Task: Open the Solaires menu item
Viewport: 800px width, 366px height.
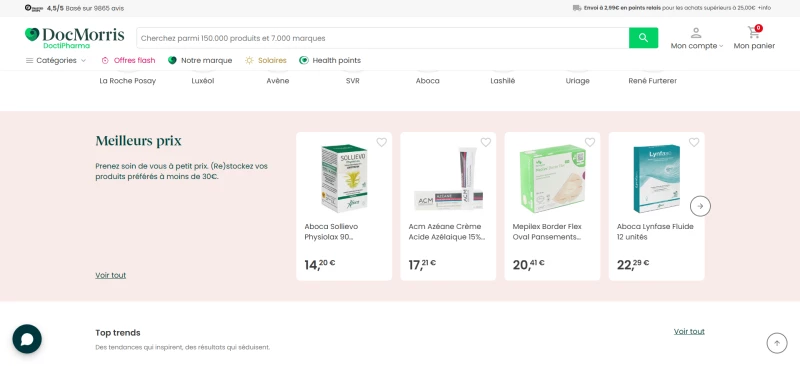Action: (266, 60)
